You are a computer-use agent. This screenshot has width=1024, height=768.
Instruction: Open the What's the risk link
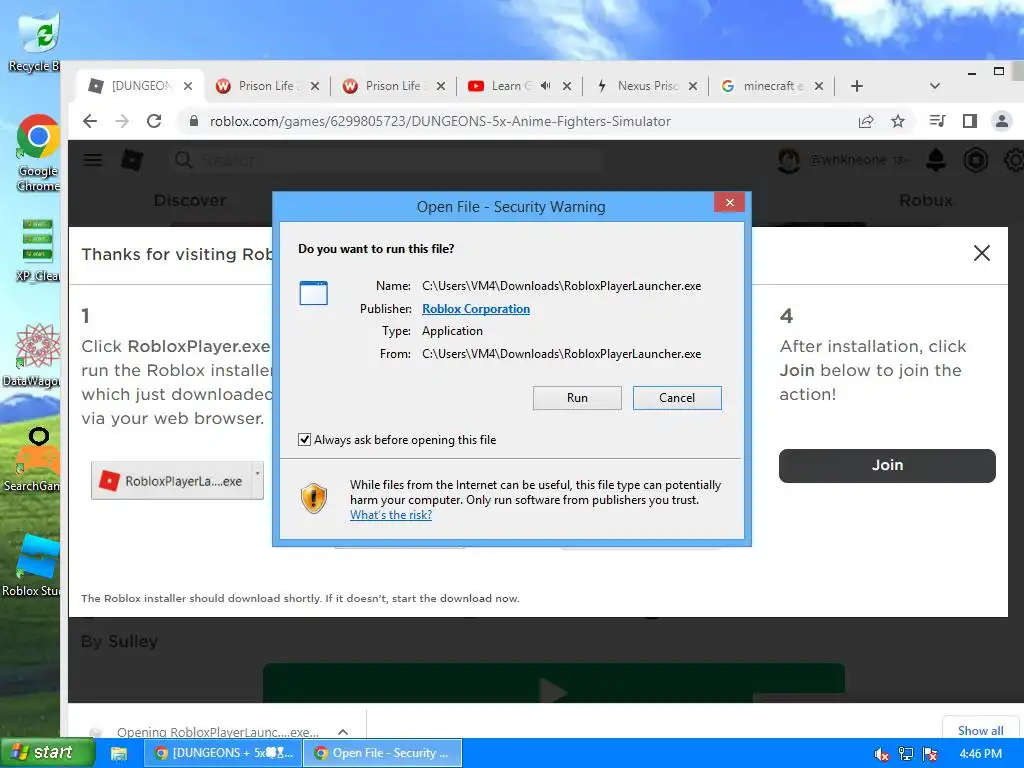pos(391,515)
